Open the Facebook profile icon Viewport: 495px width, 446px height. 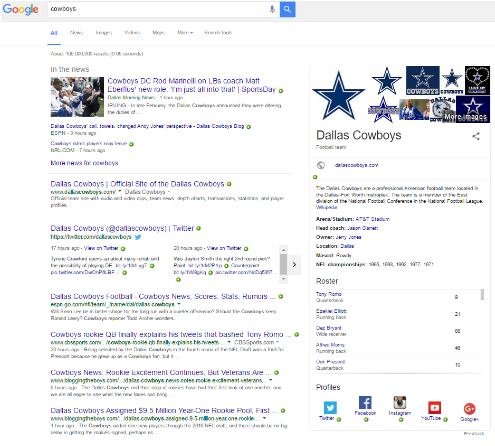point(365,403)
